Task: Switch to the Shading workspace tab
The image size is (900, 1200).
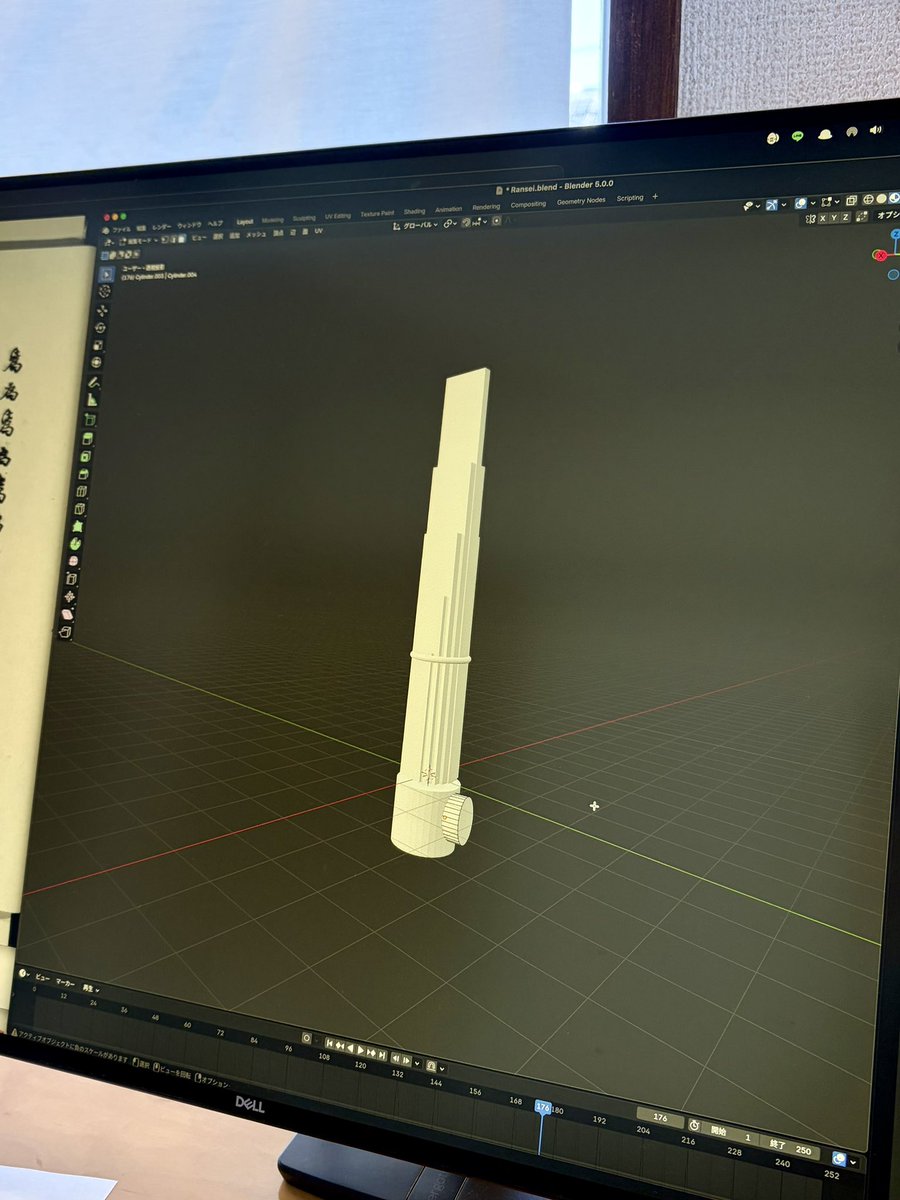Action: (414, 212)
